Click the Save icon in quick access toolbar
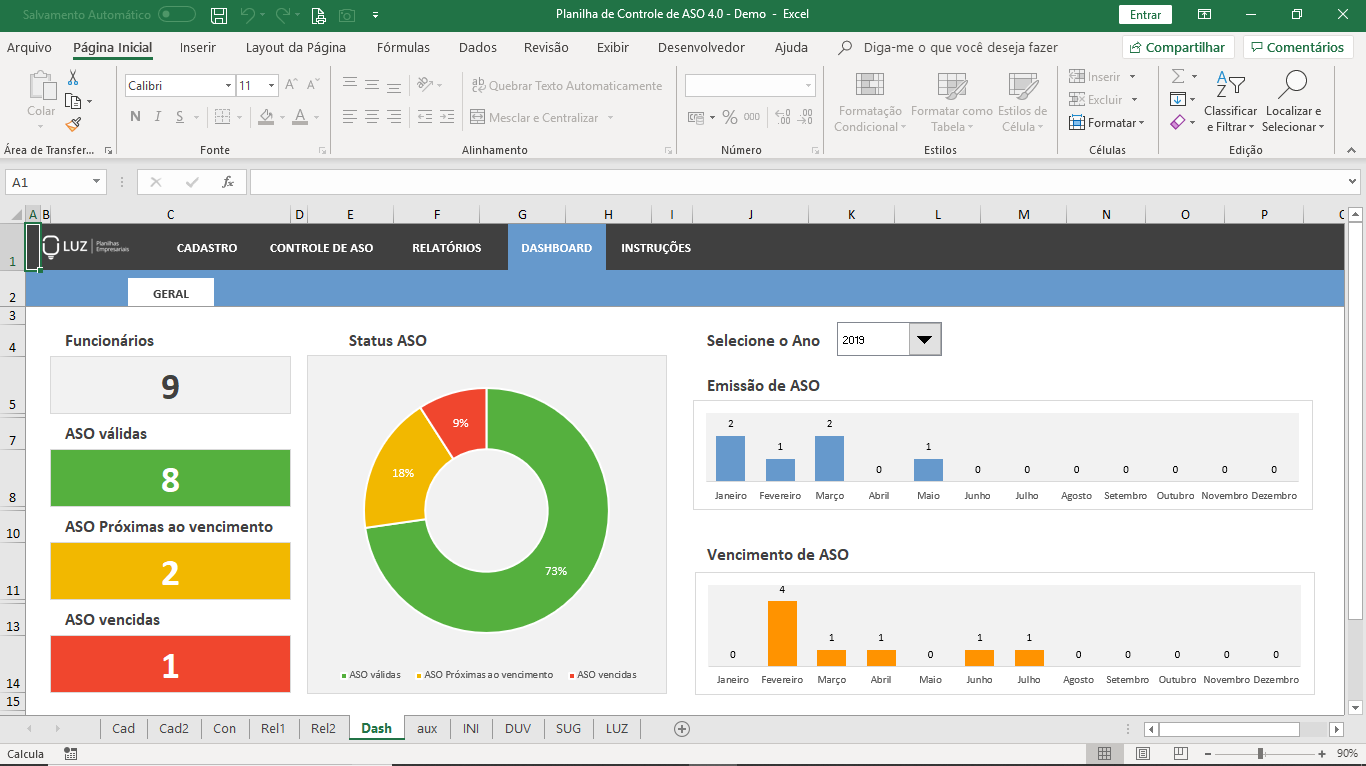 point(219,15)
